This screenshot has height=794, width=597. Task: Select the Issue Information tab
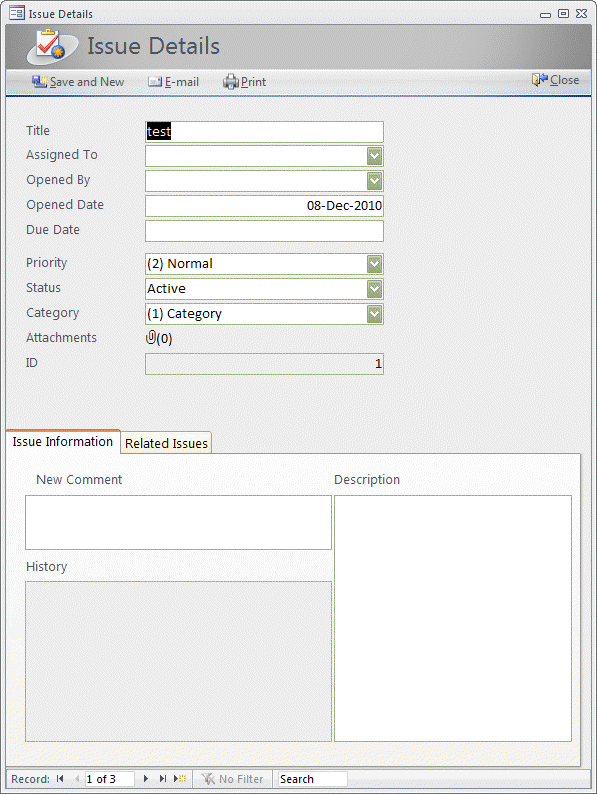coord(63,442)
